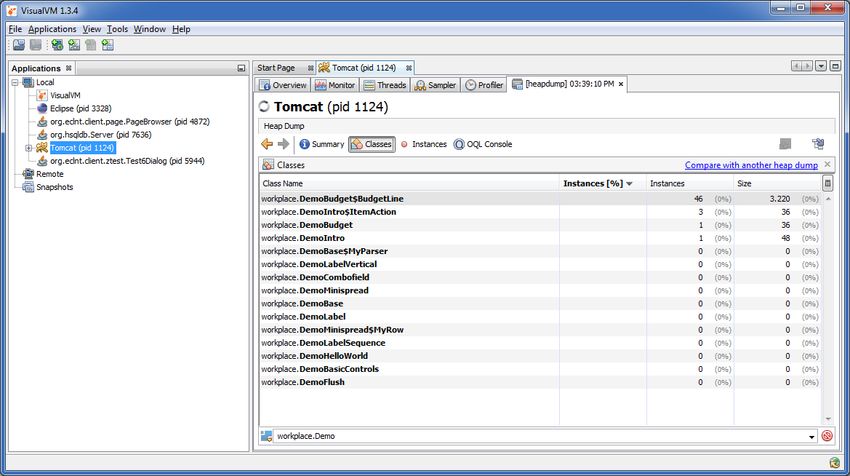Select the Snapshots tree node
The height and width of the screenshot is (476, 850).
[54, 187]
